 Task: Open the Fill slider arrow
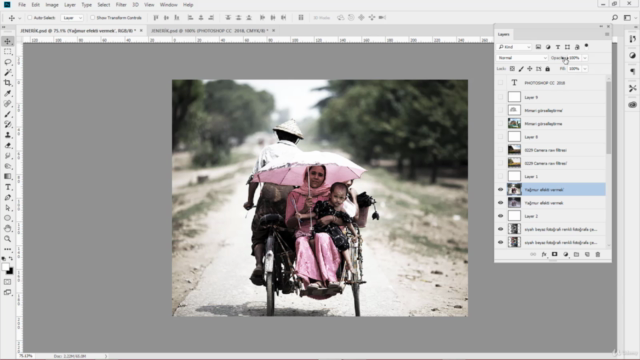585,69
